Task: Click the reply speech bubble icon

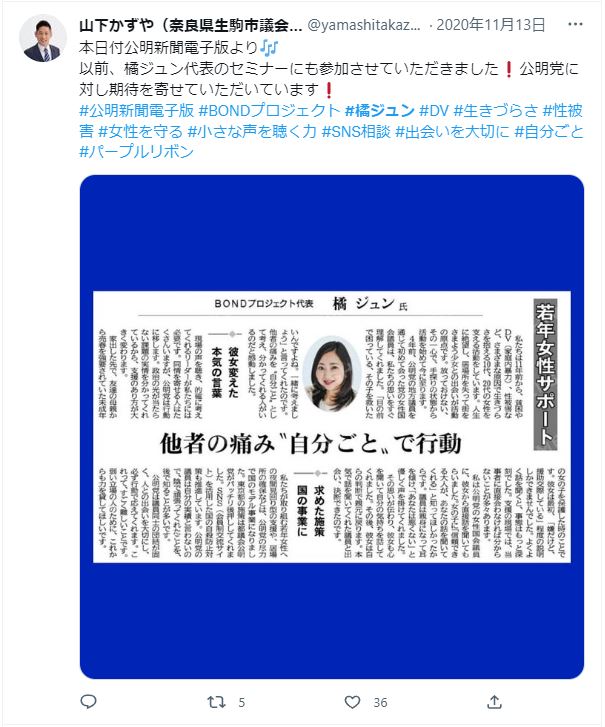Action: (88, 701)
